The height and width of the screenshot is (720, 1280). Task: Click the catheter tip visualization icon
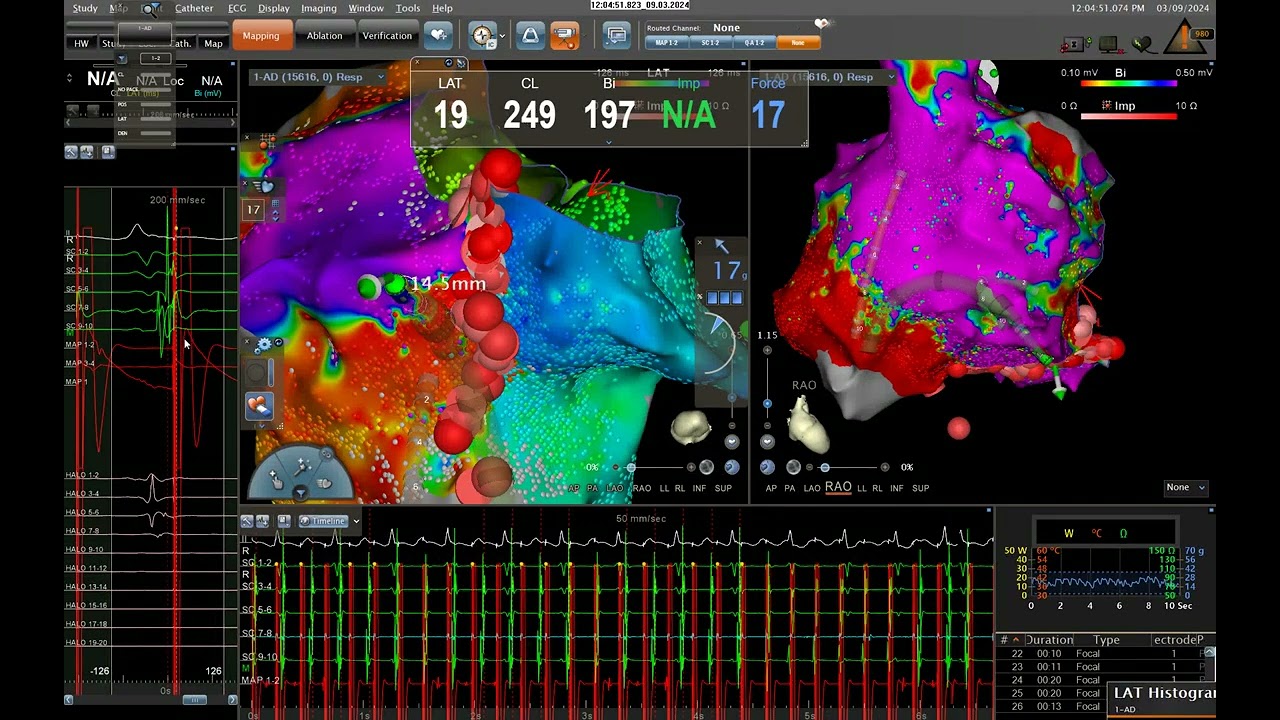pos(530,36)
